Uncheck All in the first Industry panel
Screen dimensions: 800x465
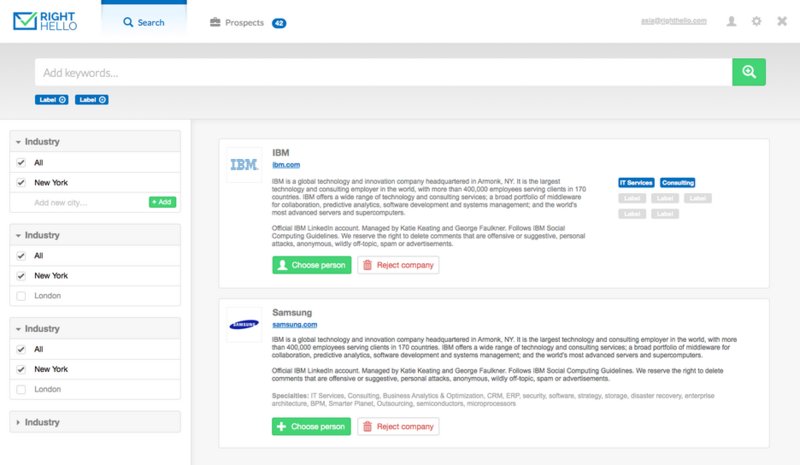coord(21,162)
